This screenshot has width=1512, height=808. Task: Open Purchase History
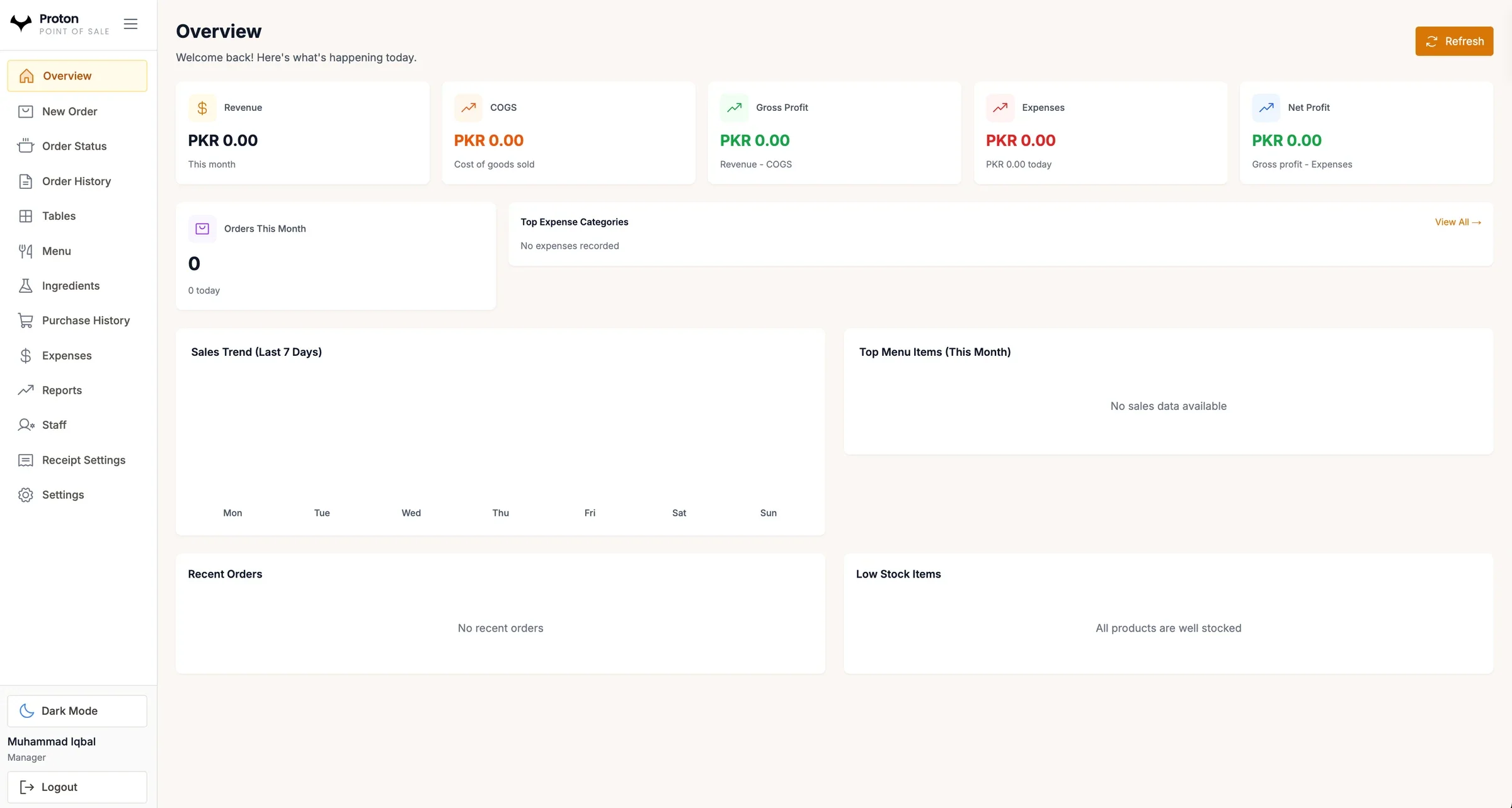click(x=77, y=321)
